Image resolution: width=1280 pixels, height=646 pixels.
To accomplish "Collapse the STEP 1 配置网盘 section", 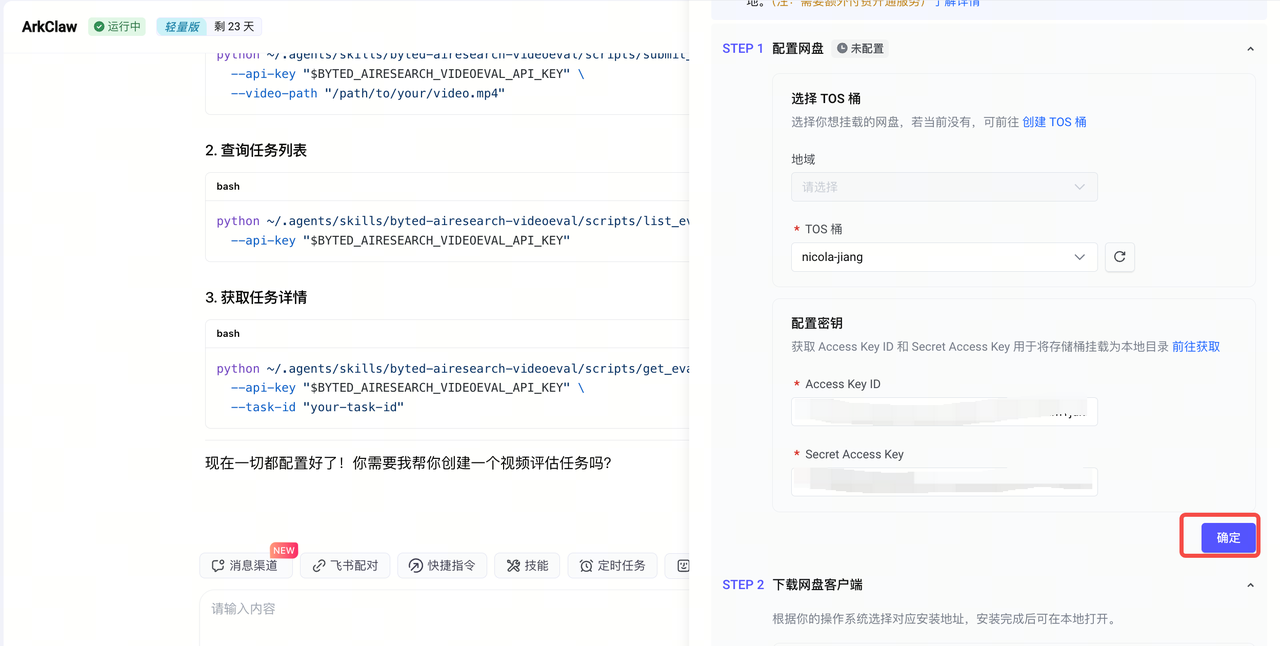I will click(x=1250, y=48).
